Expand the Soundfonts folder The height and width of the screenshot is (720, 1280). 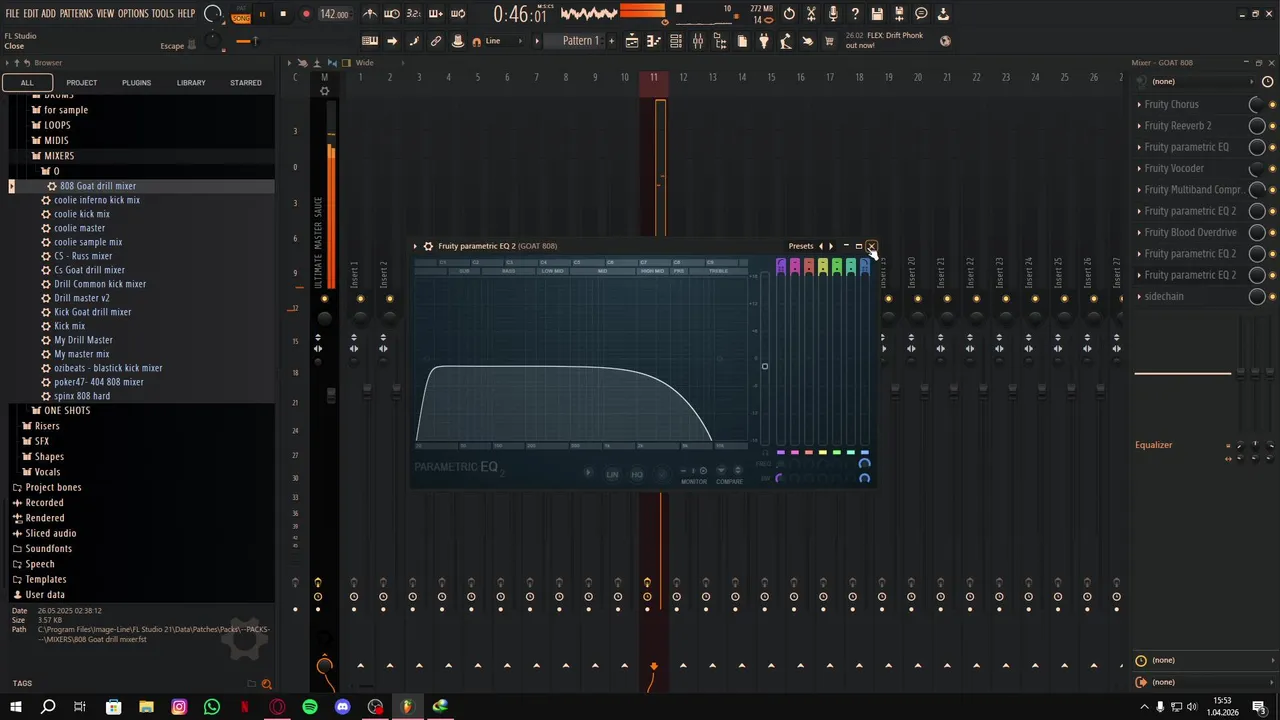48,549
